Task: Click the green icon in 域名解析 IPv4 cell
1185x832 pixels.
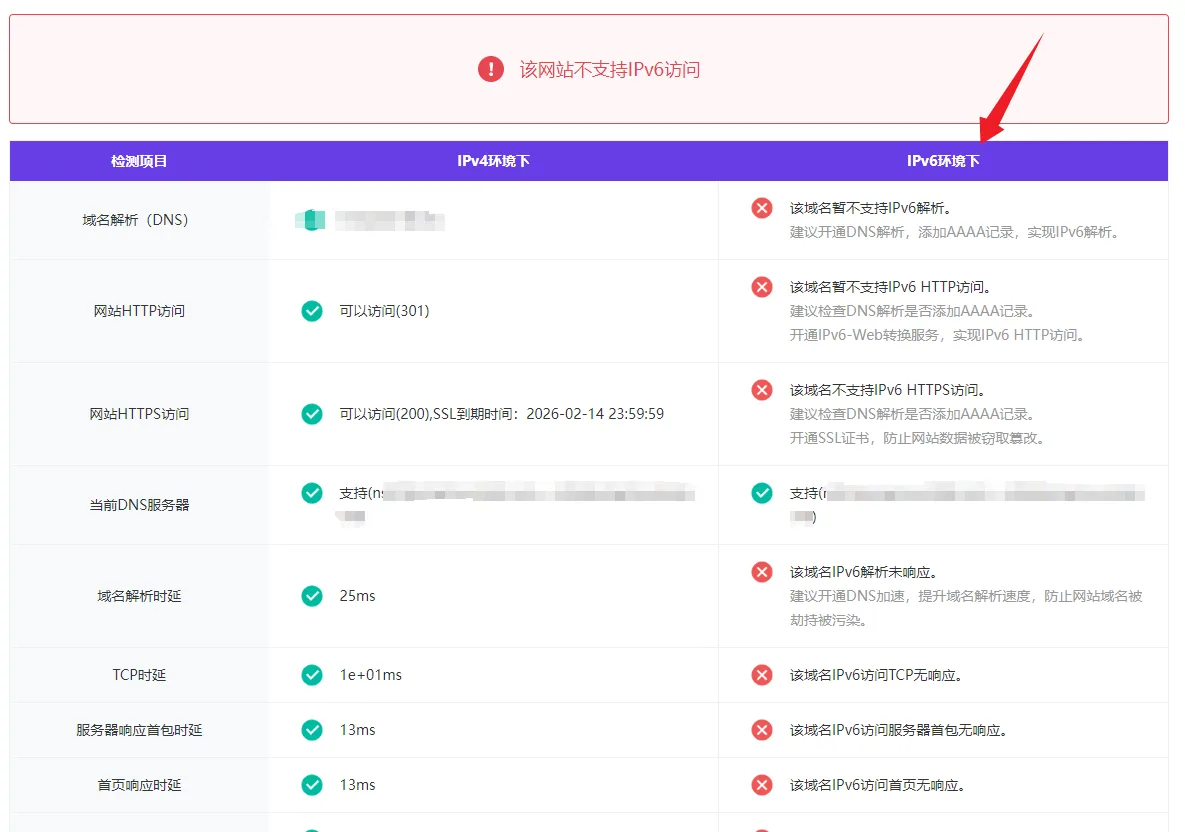Action: 310,220
